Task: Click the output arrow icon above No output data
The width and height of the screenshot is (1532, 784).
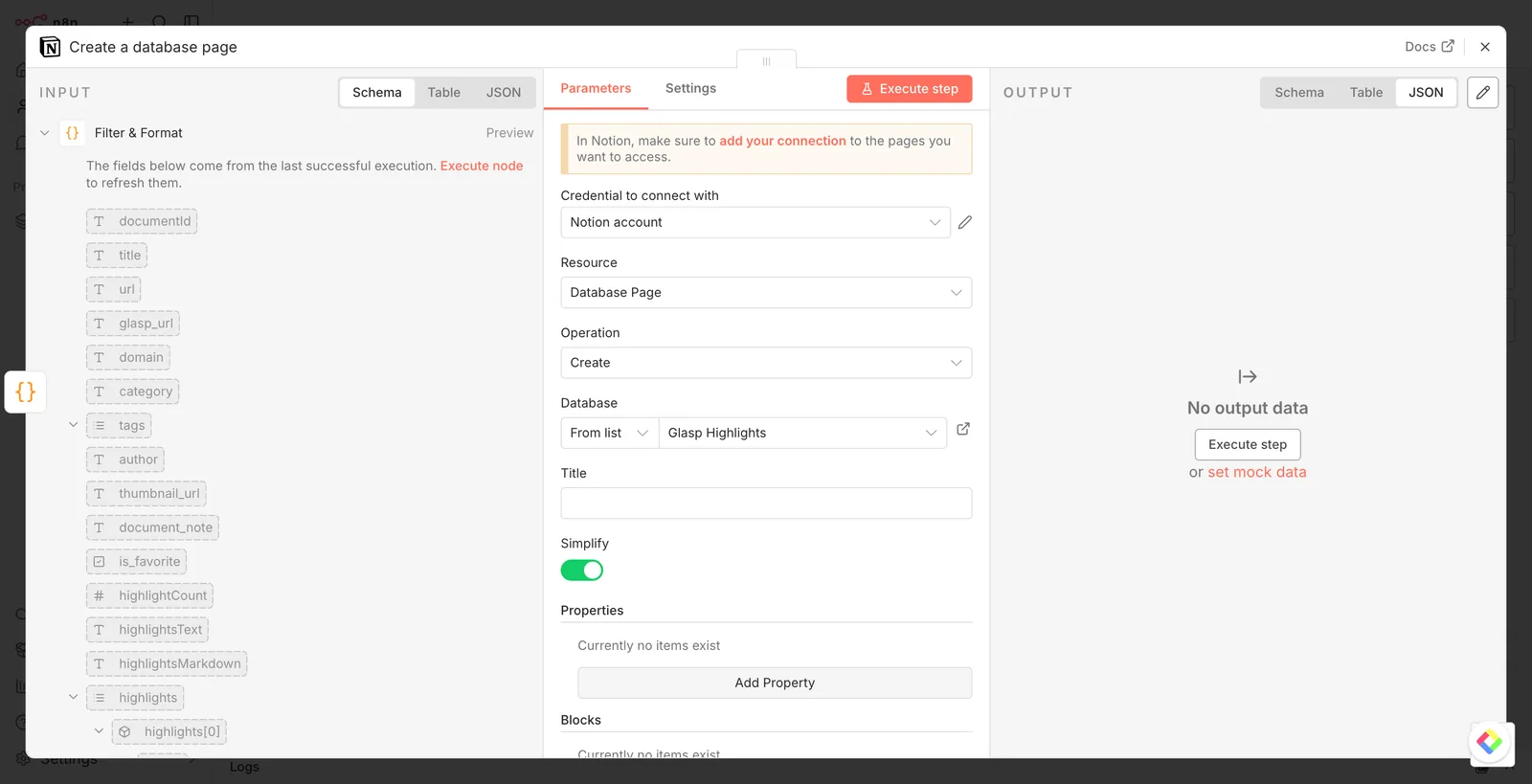Action: point(1248,377)
